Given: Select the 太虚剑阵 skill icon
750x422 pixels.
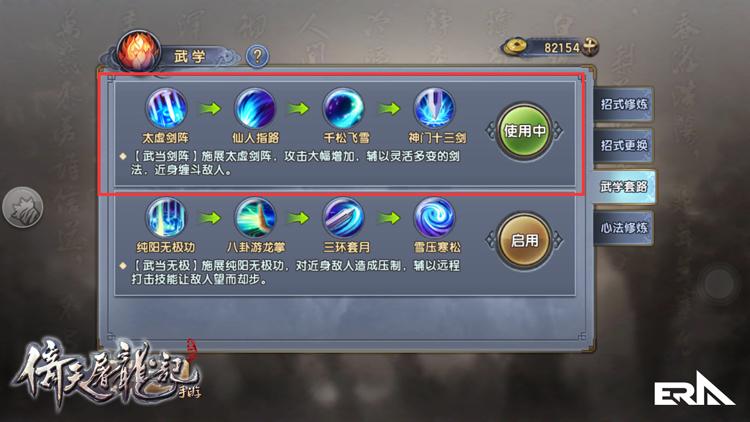Looking at the screenshot, I should (166, 108).
